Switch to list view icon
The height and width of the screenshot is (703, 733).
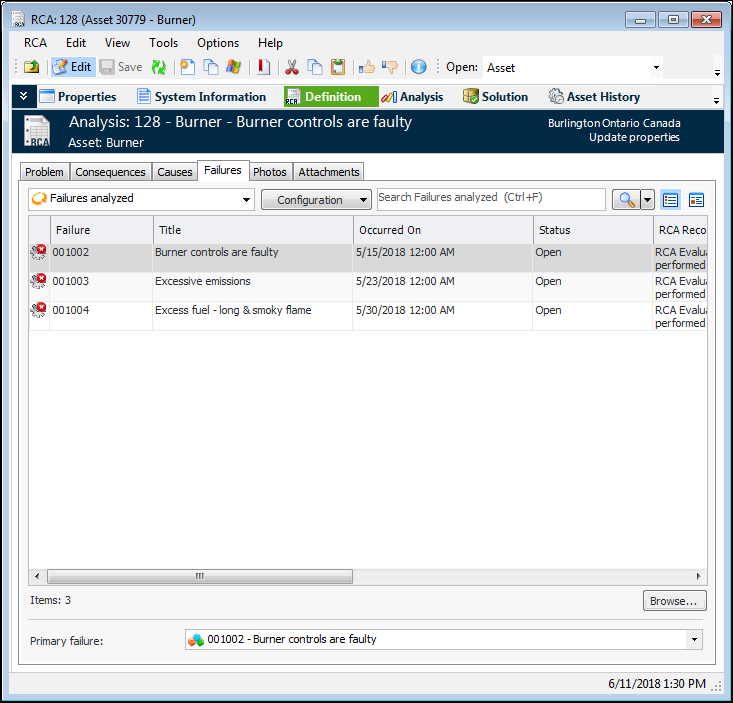click(671, 200)
